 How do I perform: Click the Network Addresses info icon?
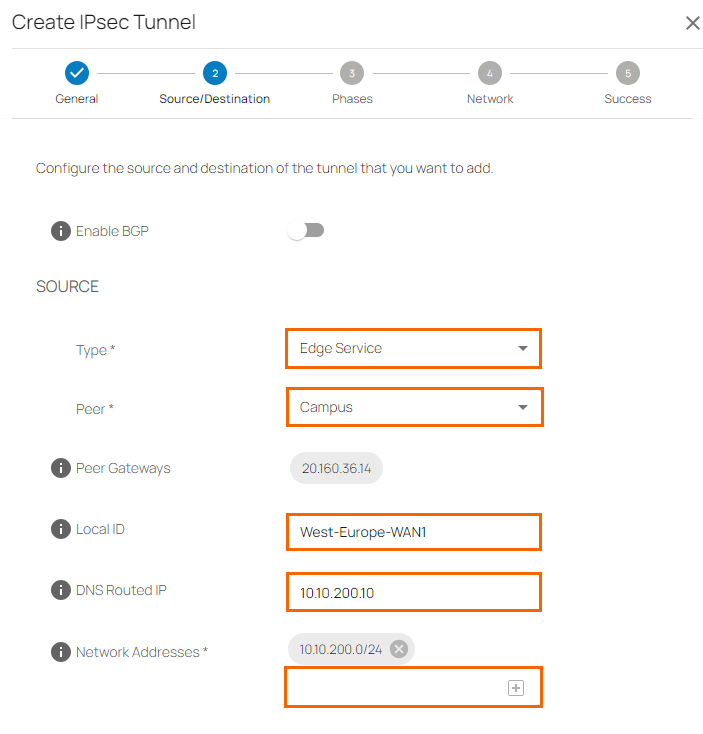click(x=61, y=652)
